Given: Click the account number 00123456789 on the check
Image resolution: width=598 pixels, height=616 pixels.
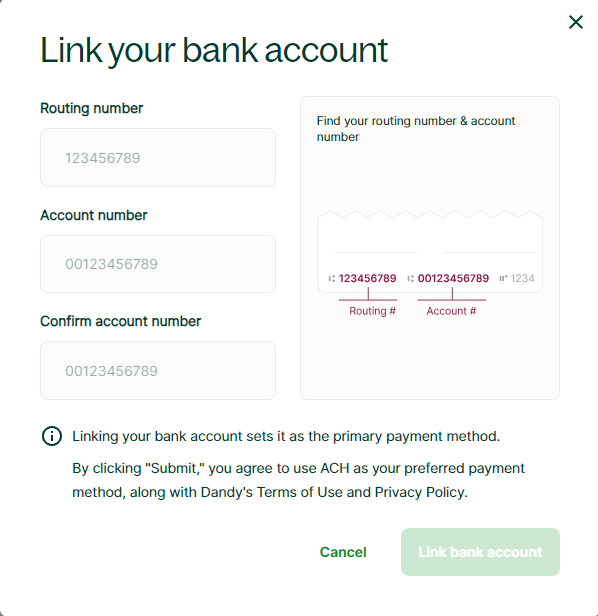Looking at the screenshot, I should click(x=453, y=278).
